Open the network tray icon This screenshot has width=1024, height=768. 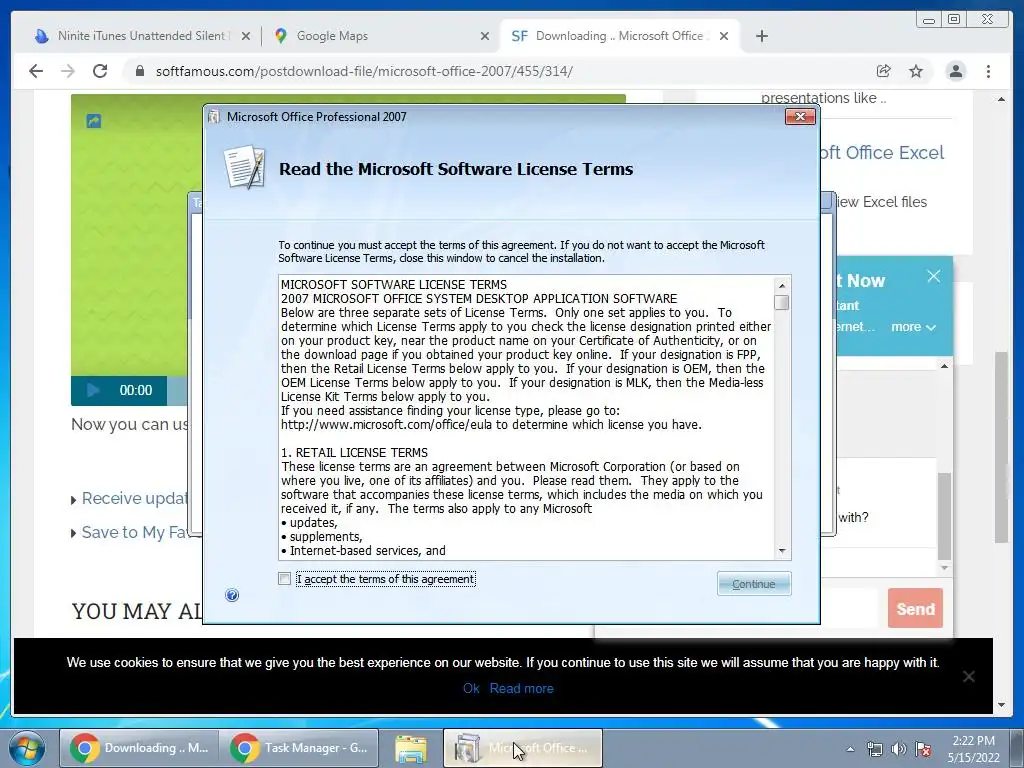pyautogui.click(x=874, y=749)
